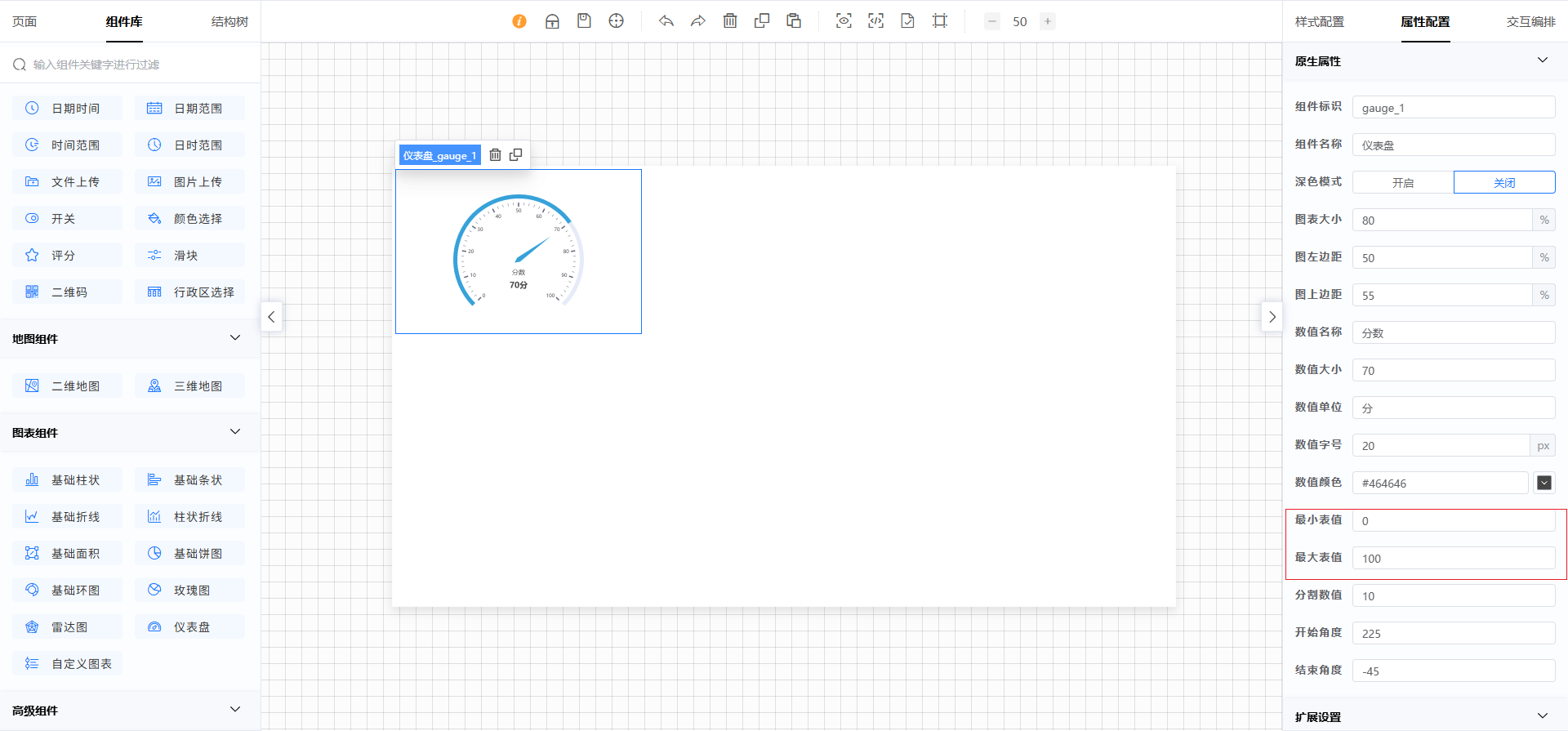The height and width of the screenshot is (731, 1568).
Task: Click the paste clipboard icon in the toolbar
Action: 794,21
